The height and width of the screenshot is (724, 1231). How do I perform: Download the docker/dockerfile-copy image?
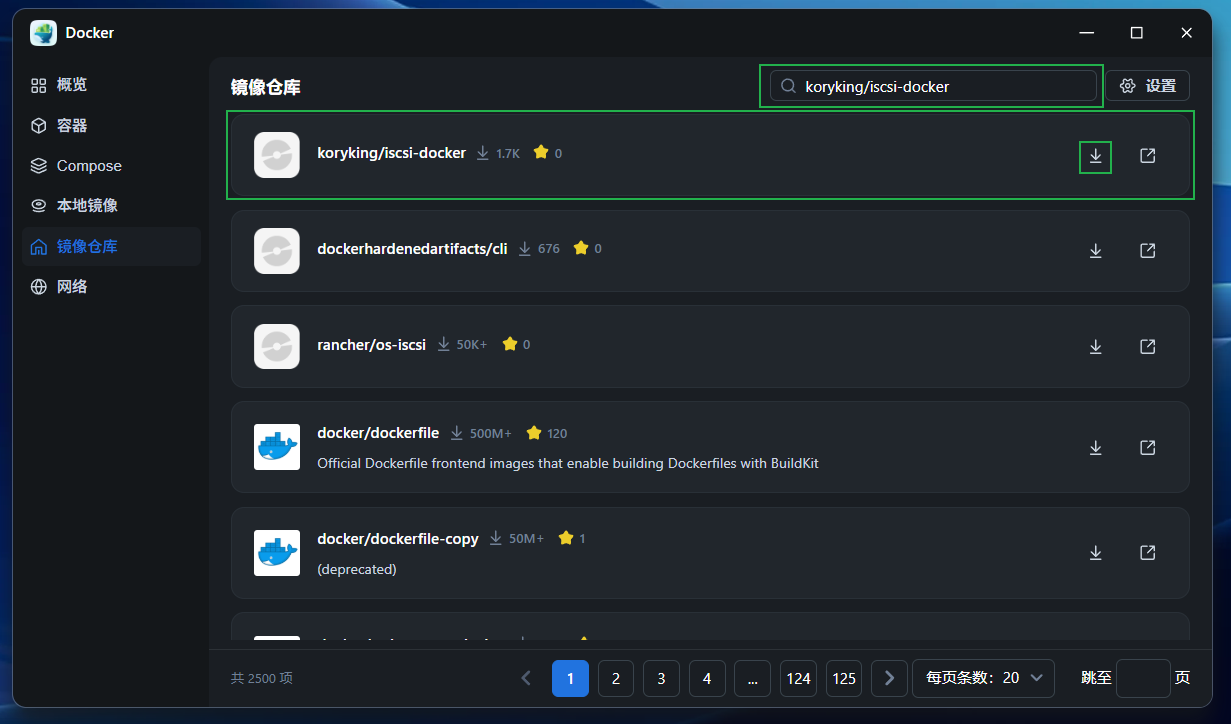[x=1095, y=553]
